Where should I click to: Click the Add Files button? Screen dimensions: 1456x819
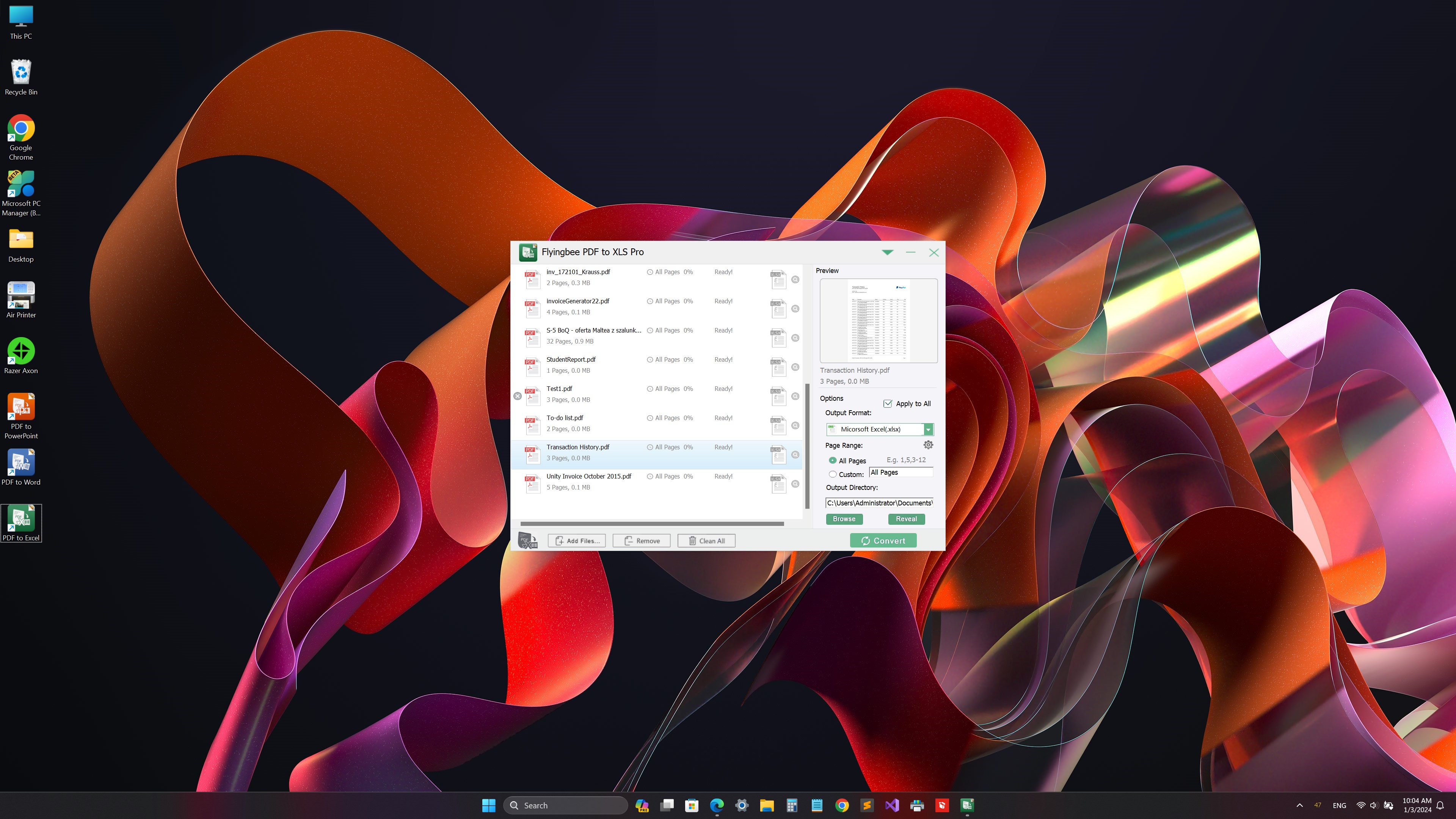point(576,541)
